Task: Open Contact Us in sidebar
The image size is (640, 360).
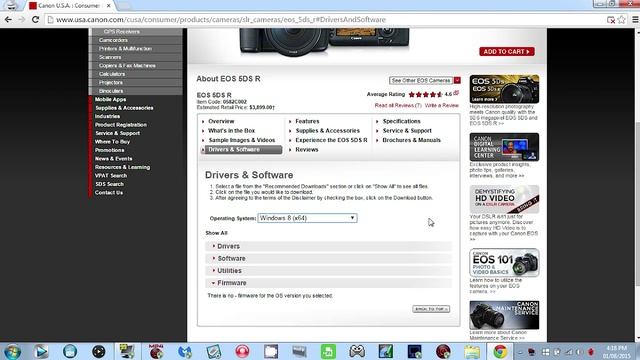Action: (x=109, y=193)
